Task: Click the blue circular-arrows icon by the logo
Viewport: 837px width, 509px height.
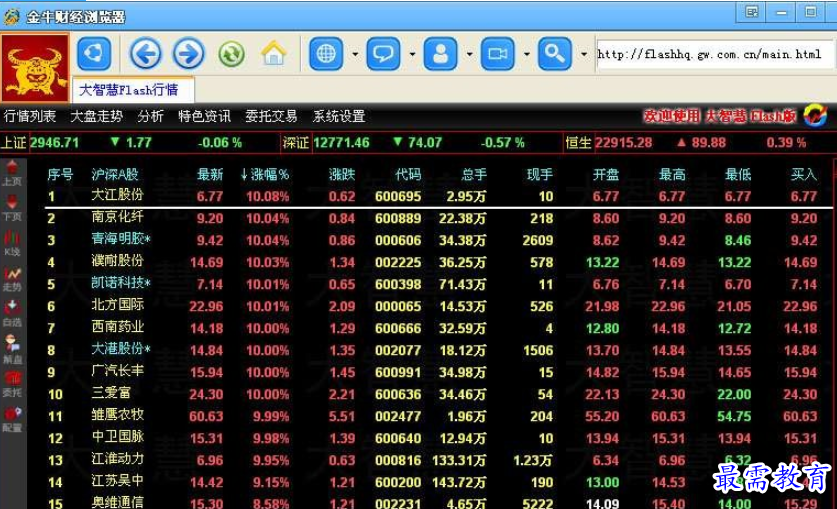Action: [94, 53]
